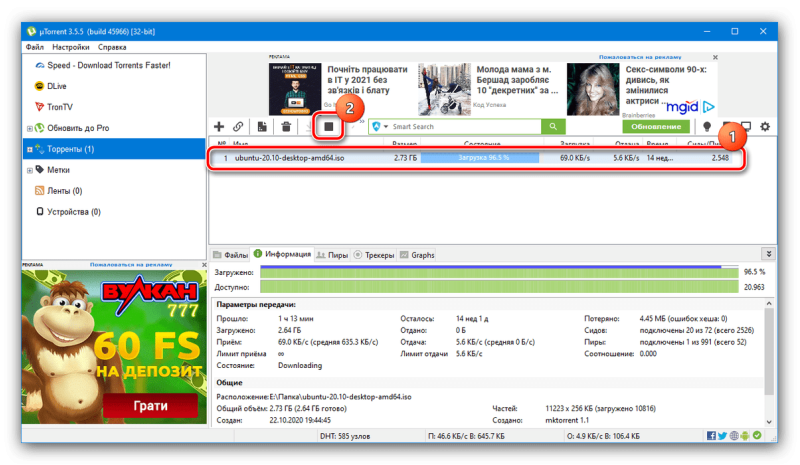The image size is (800, 465).
Task: Click the IT 2021 ad thumbnail
Action: point(295,89)
